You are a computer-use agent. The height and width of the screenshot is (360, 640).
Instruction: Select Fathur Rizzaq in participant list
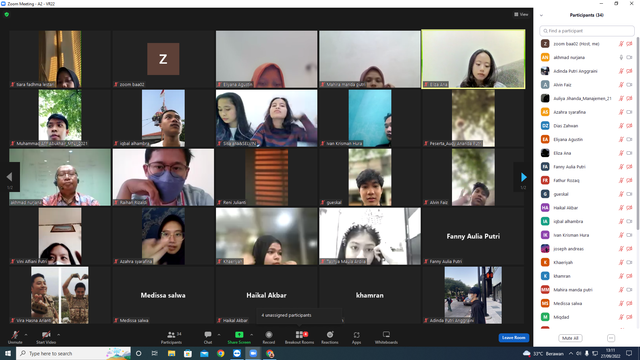click(587, 180)
